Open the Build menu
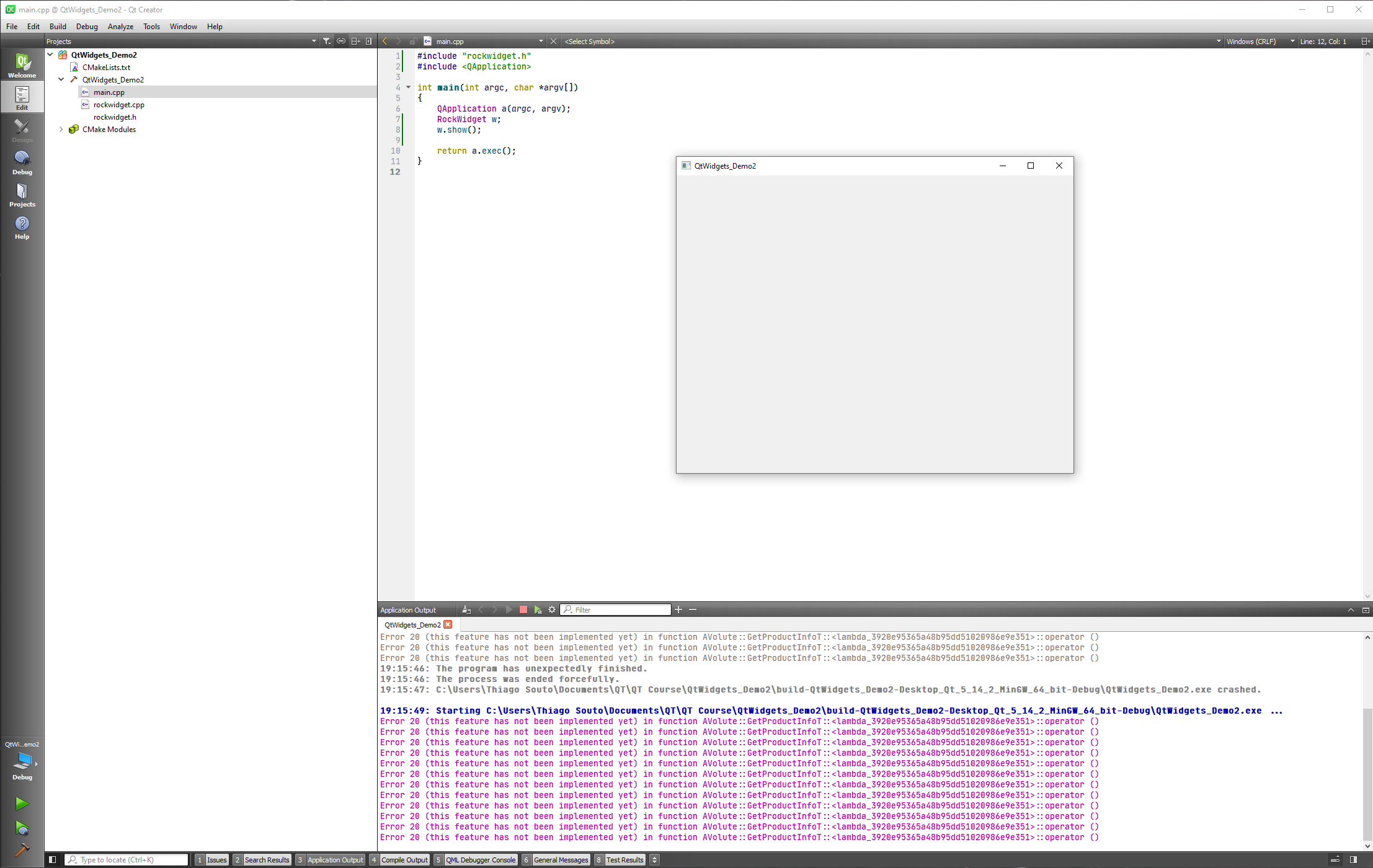The height and width of the screenshot is (868, 1373). coord(58,27)
